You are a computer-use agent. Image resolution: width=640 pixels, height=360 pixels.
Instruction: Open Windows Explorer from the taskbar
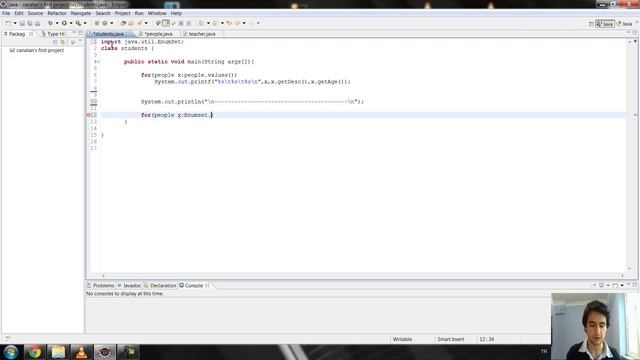[x=58, y=352]
